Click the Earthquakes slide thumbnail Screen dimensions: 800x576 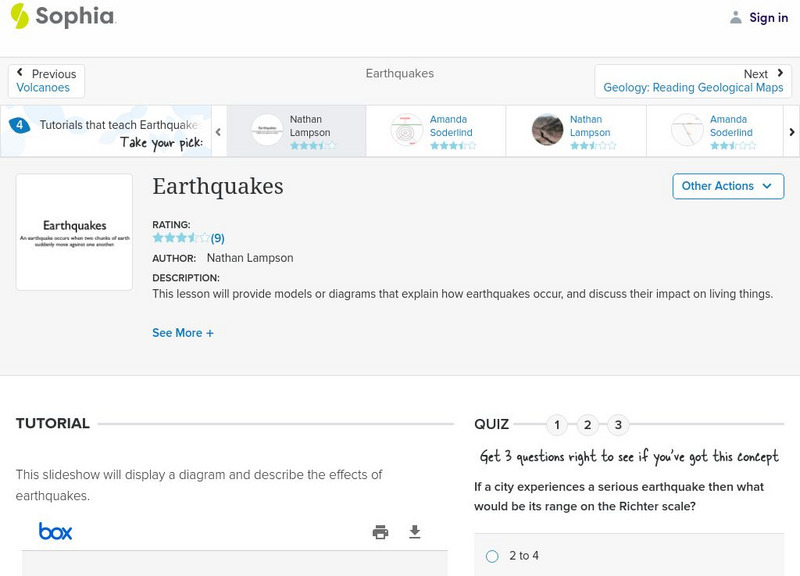coord(75,232)
